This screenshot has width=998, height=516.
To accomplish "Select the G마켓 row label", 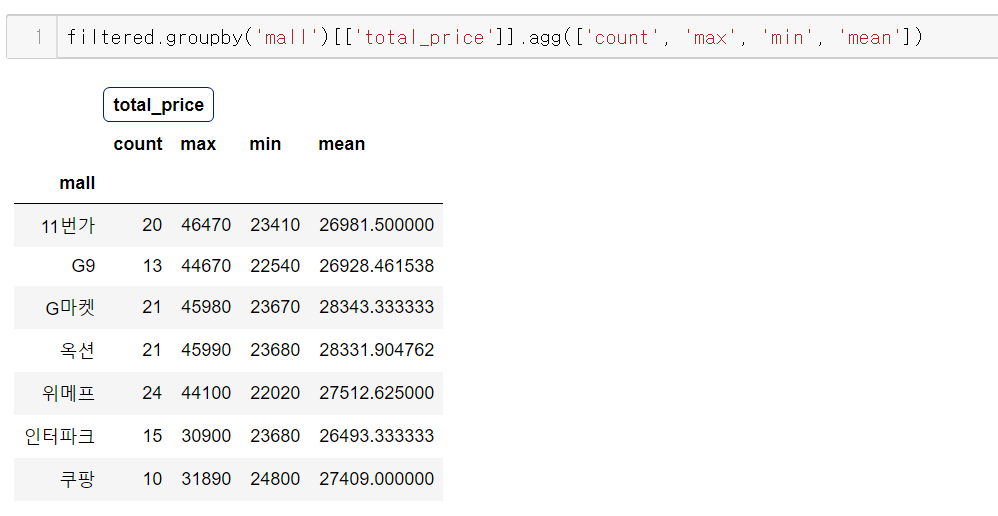I will [71, 307].
